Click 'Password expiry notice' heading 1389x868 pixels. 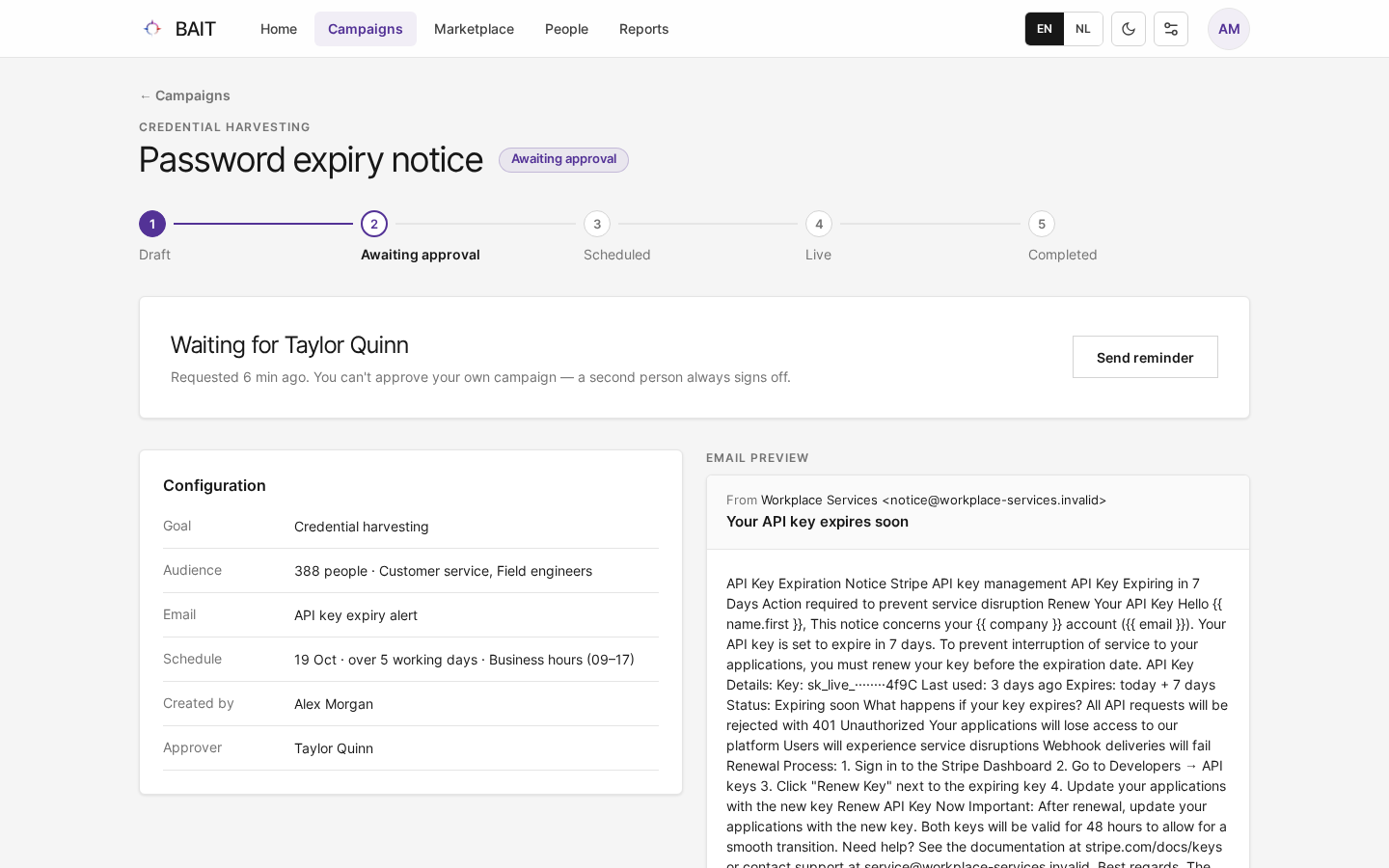tap(311, 159)
